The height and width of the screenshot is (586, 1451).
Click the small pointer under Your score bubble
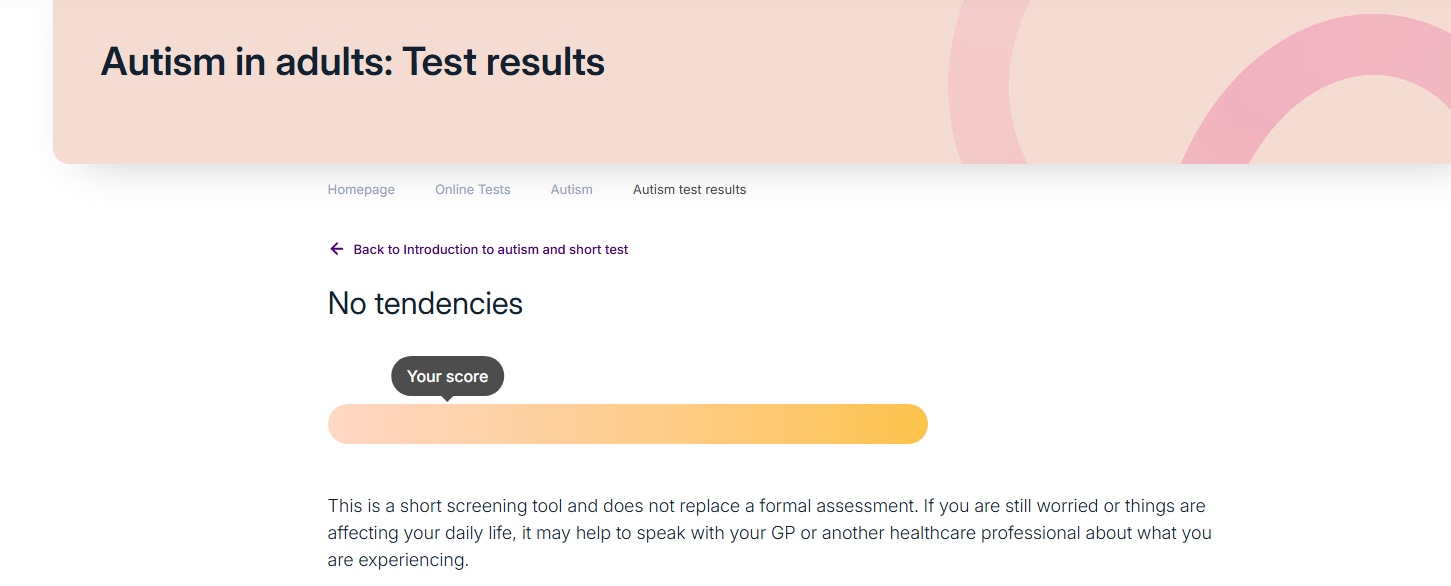click(447, 398)
